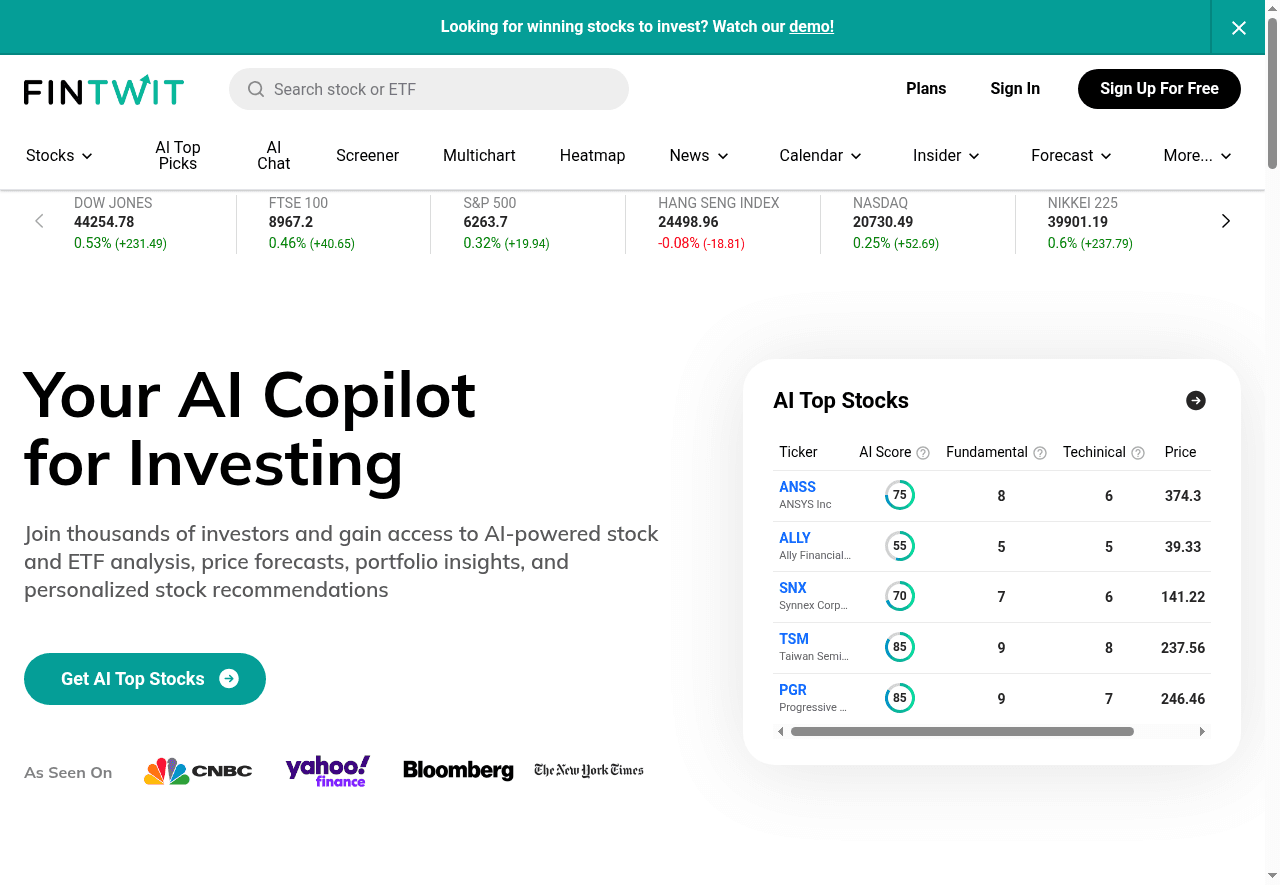This screenshot has height=885, width=1280.
Task: Click the AI Score help icon
Action: (x=923, y=453)
